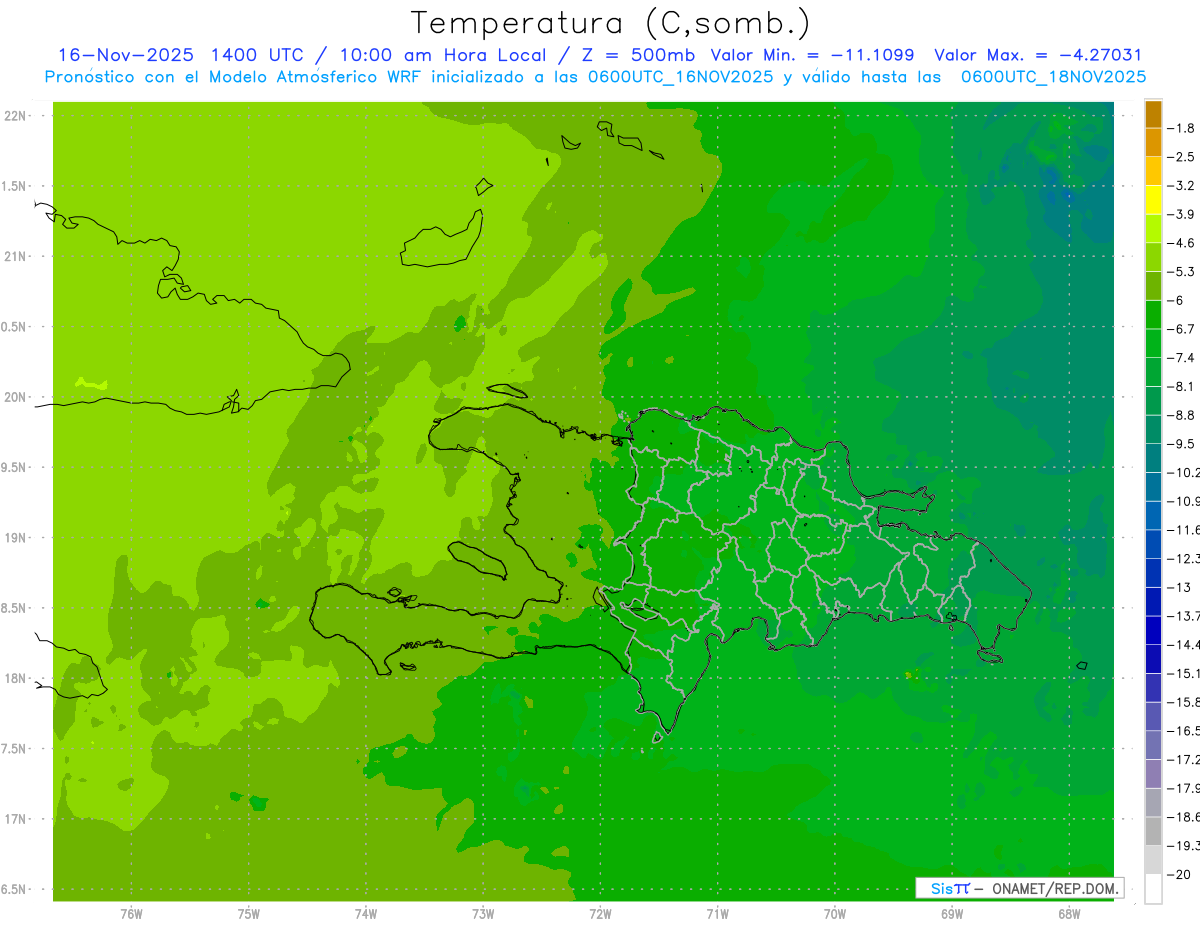Image resolution: width=1200 pixels, height=927 pixels.
Task: Pick the green swatch between -6 and -6.7
Action: pos(1153,315)
